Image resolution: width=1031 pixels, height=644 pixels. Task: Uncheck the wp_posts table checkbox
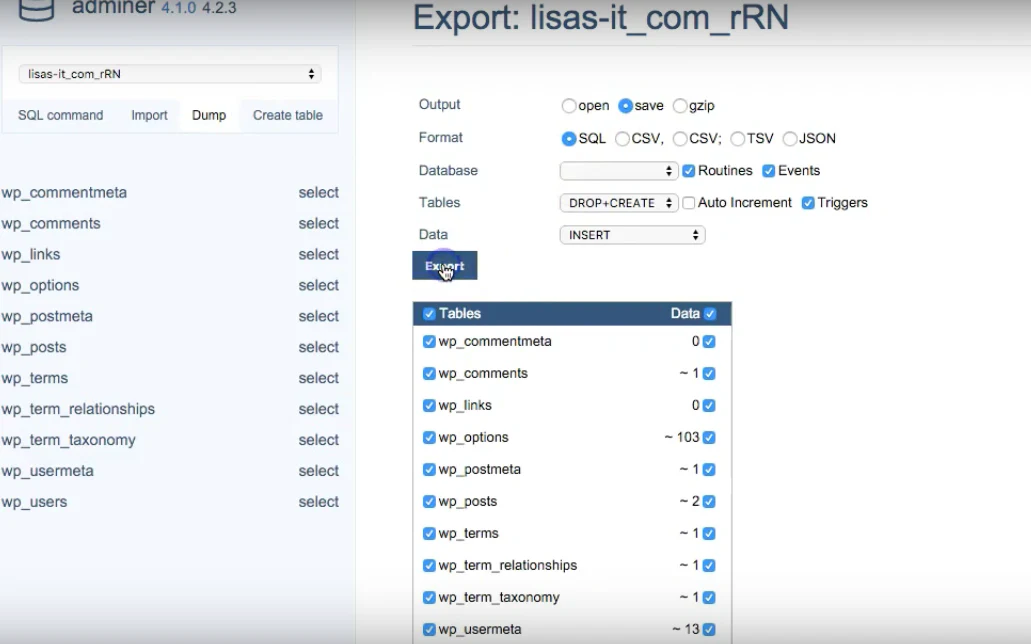click(x=429, y=501)
